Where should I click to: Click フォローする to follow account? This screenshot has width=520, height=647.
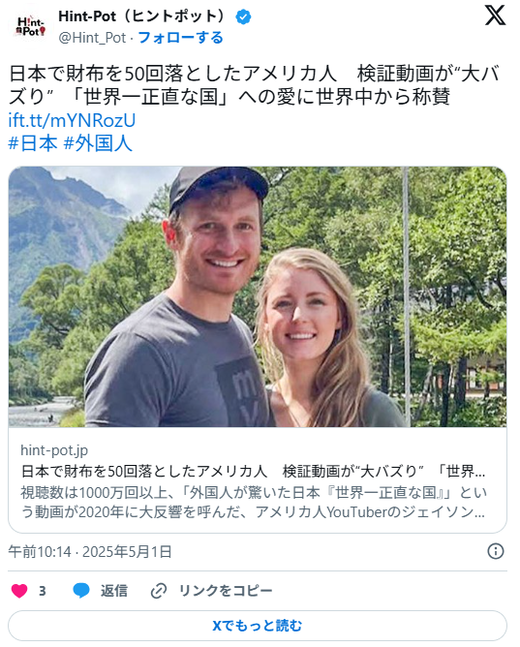point(180,38)
